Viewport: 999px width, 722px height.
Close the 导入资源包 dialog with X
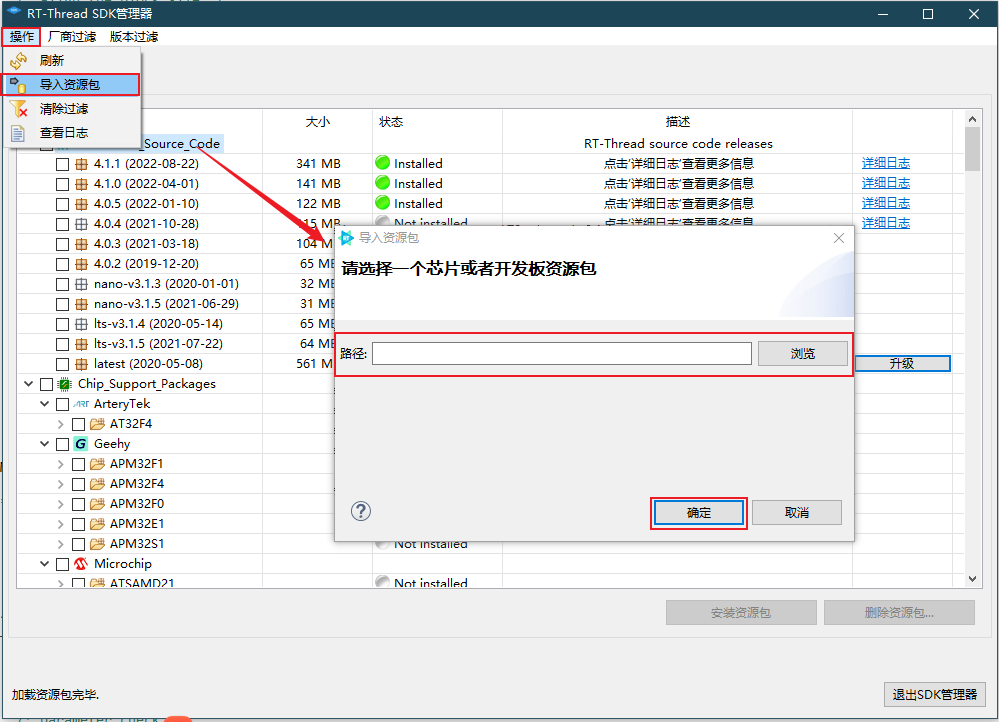(839, 238)
